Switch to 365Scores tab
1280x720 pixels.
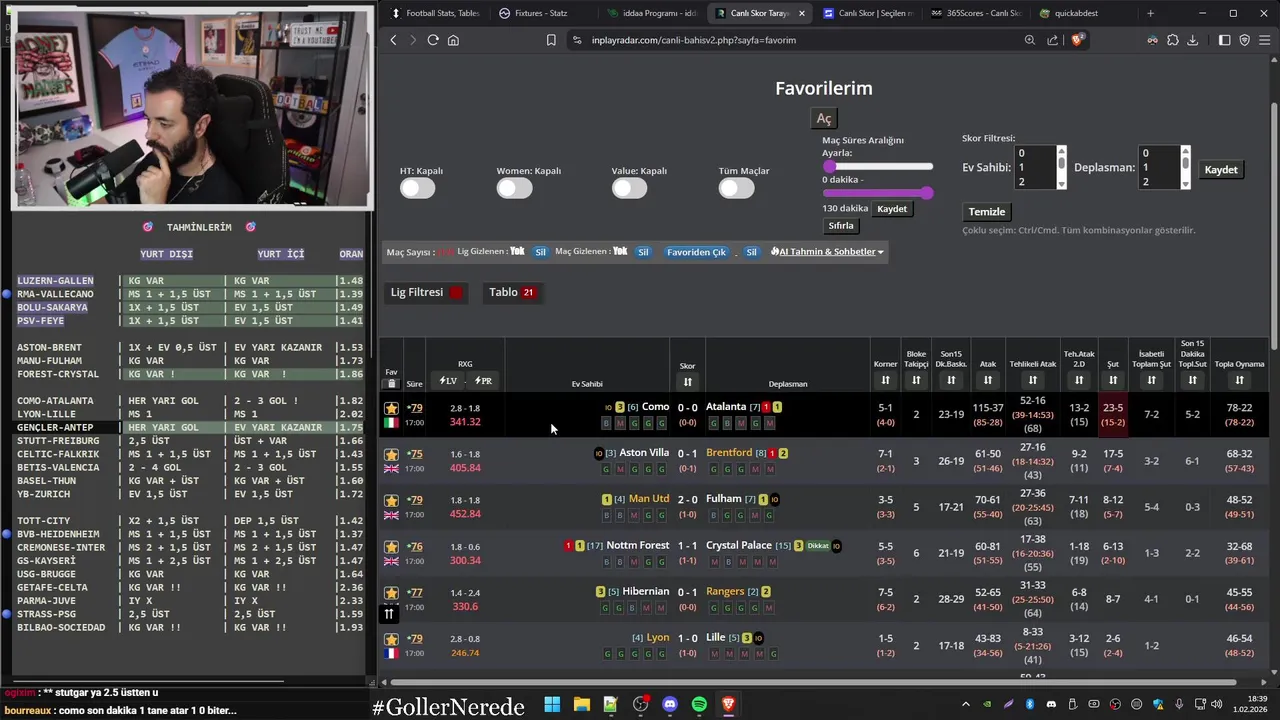pyautogui.click(x=975, y=13)
